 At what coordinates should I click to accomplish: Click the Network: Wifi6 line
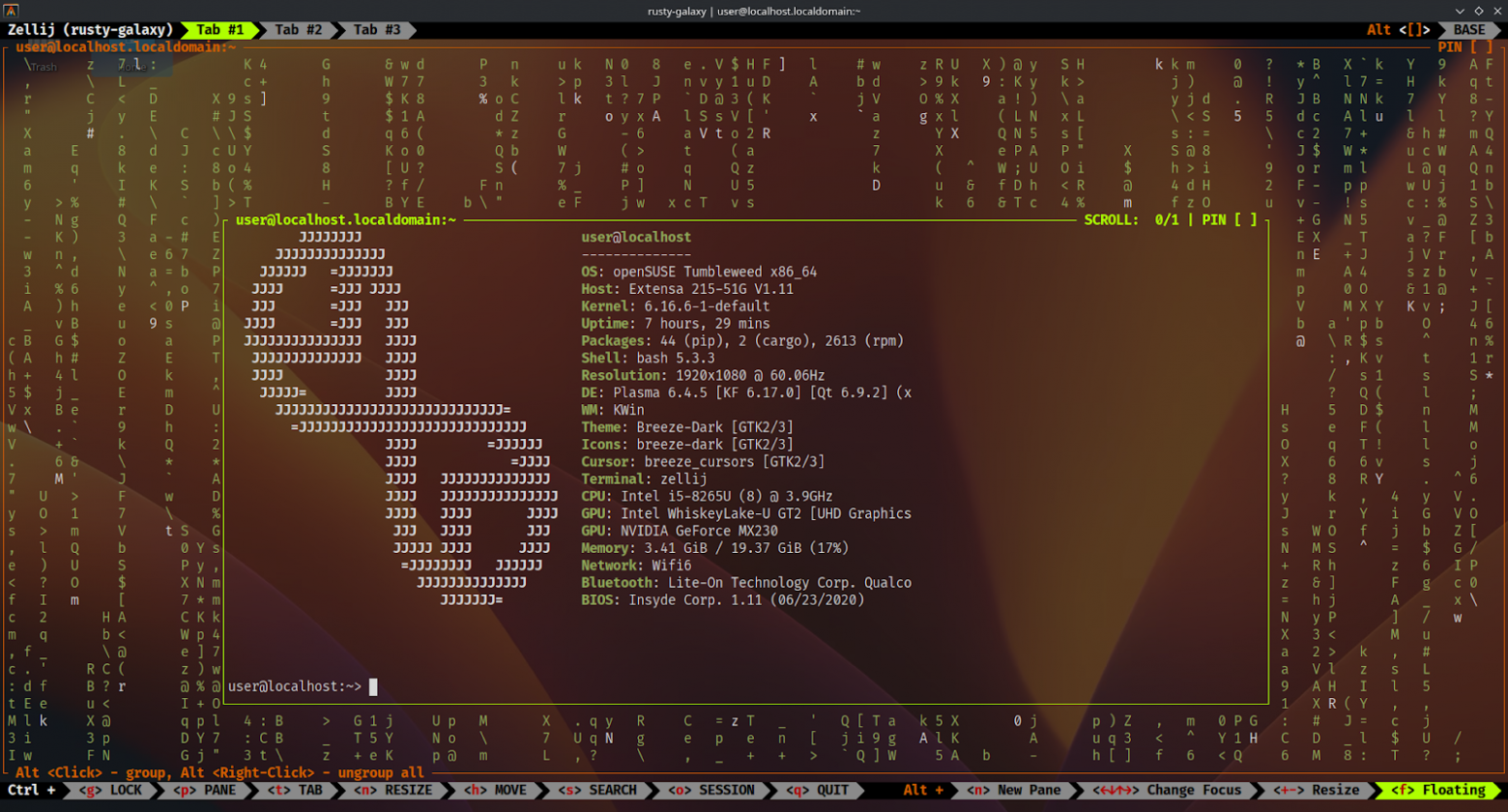point(636,567)
